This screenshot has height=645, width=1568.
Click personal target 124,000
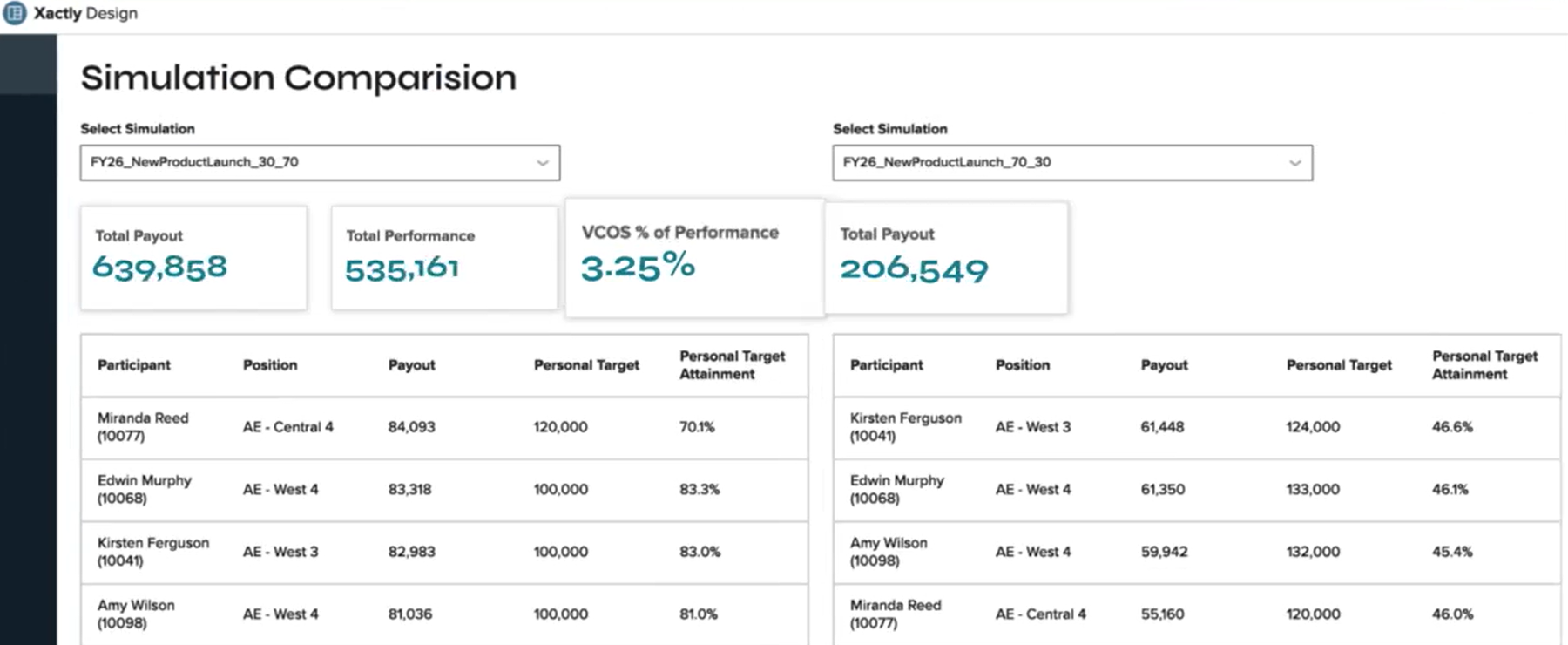1313,427
